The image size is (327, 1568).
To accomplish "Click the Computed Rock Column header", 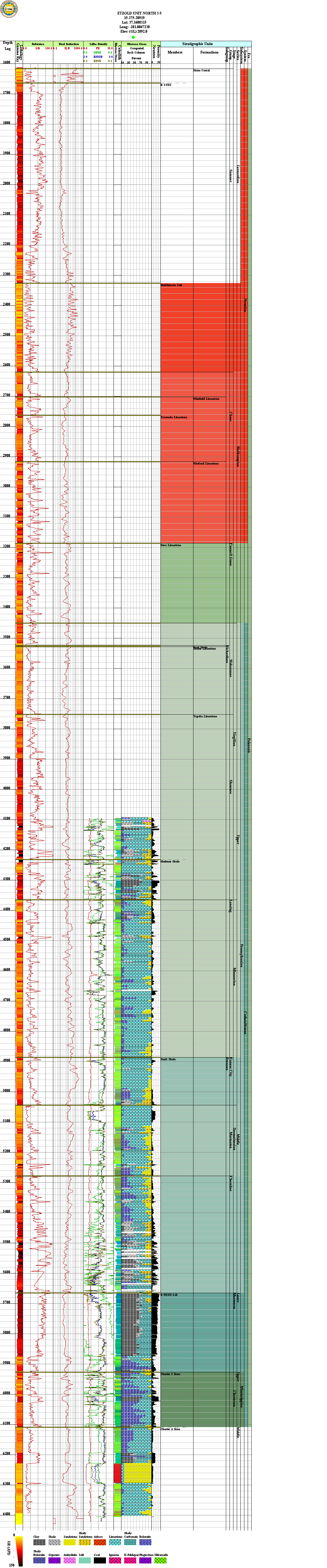I will tap(137, 51).
